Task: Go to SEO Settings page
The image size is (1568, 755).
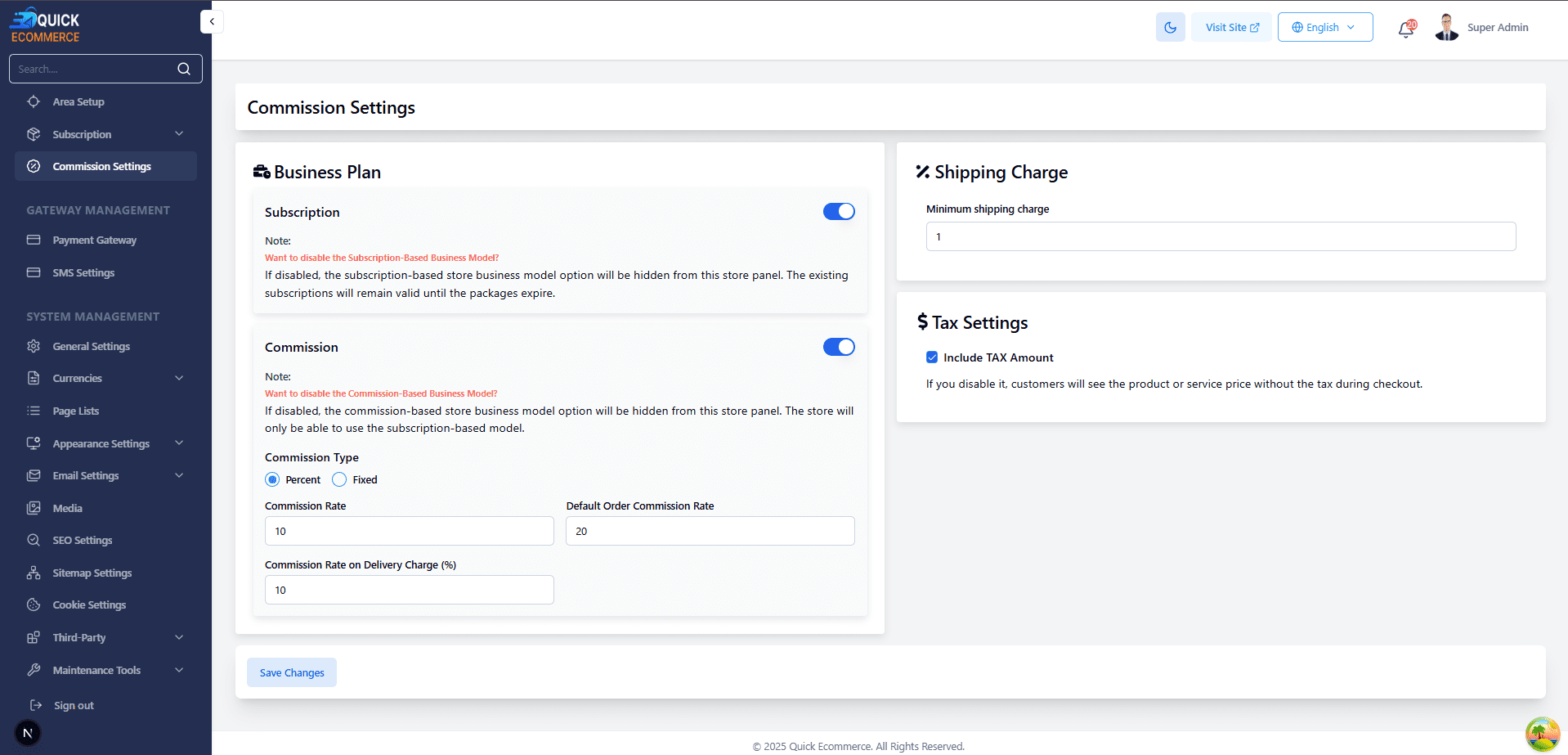Action: (83, 541)
